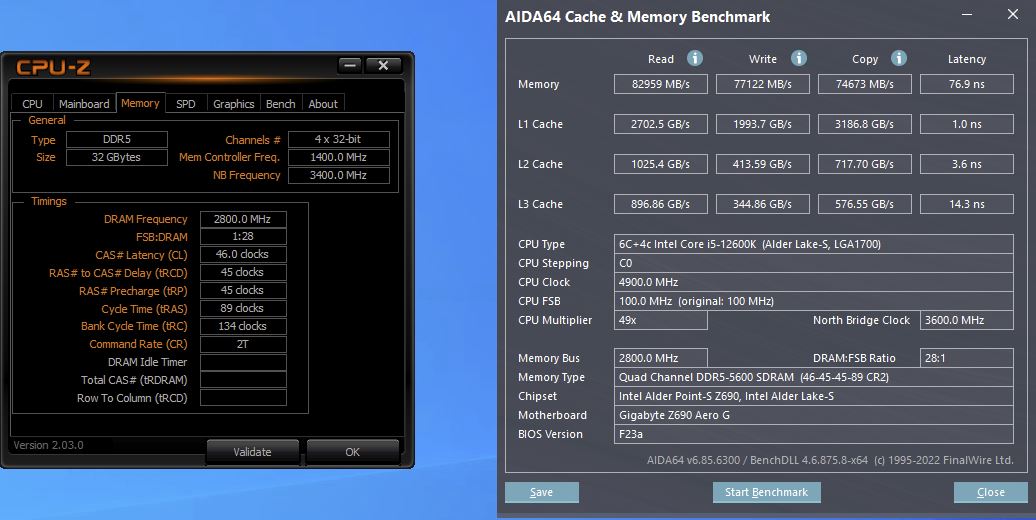1036x520 pixels.
Task: Click the CPU FSB field 100.0 MHz
Action: point(813,301)
